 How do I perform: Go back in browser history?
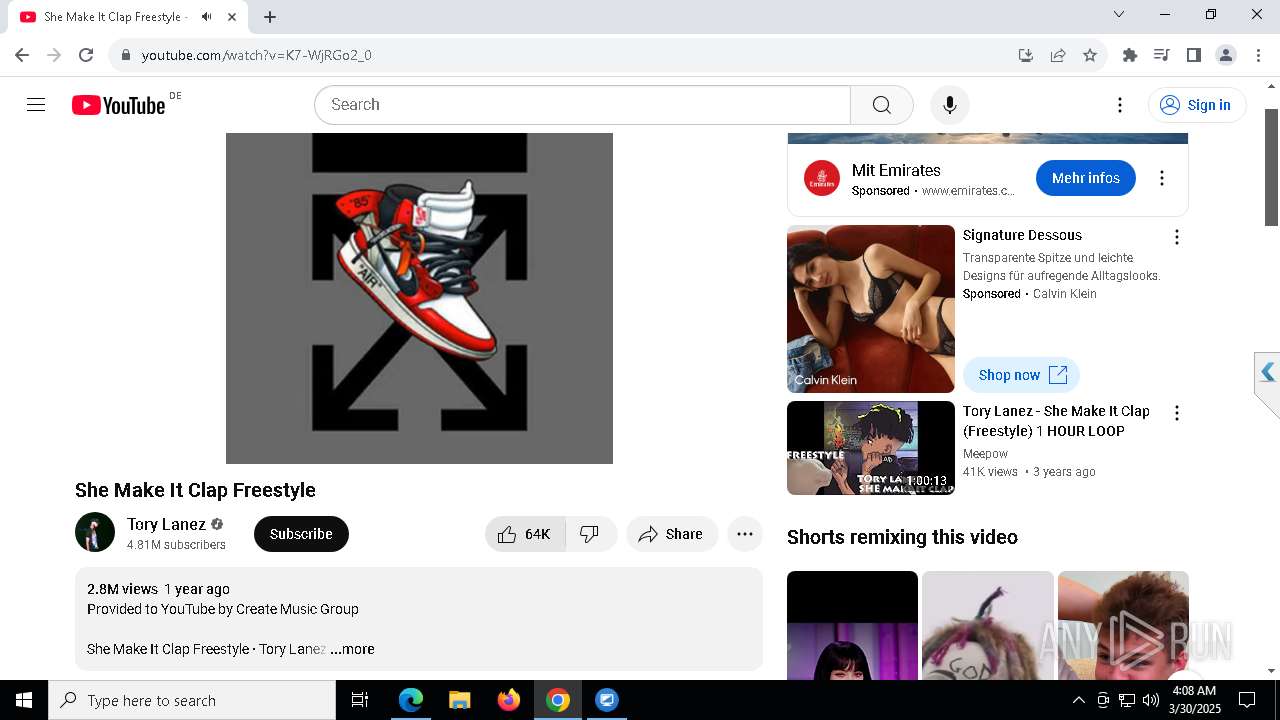[x=22, y=55]
